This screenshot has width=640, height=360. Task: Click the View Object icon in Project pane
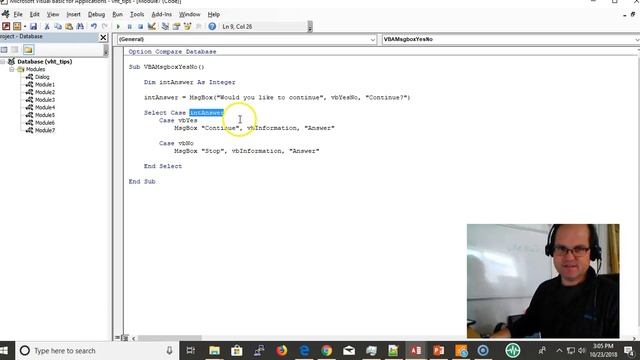[x=15, y=50]
